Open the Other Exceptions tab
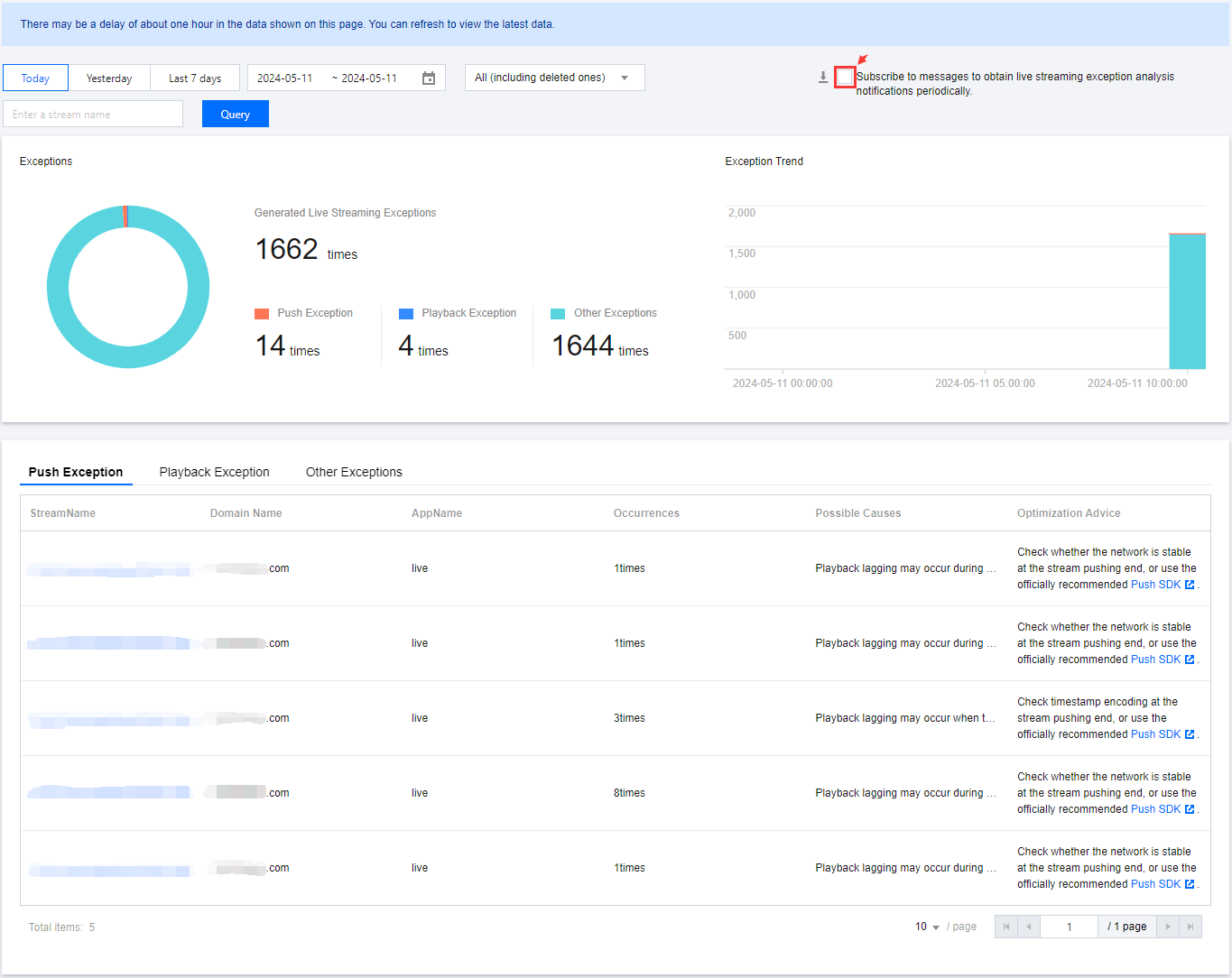 [354, 472]
